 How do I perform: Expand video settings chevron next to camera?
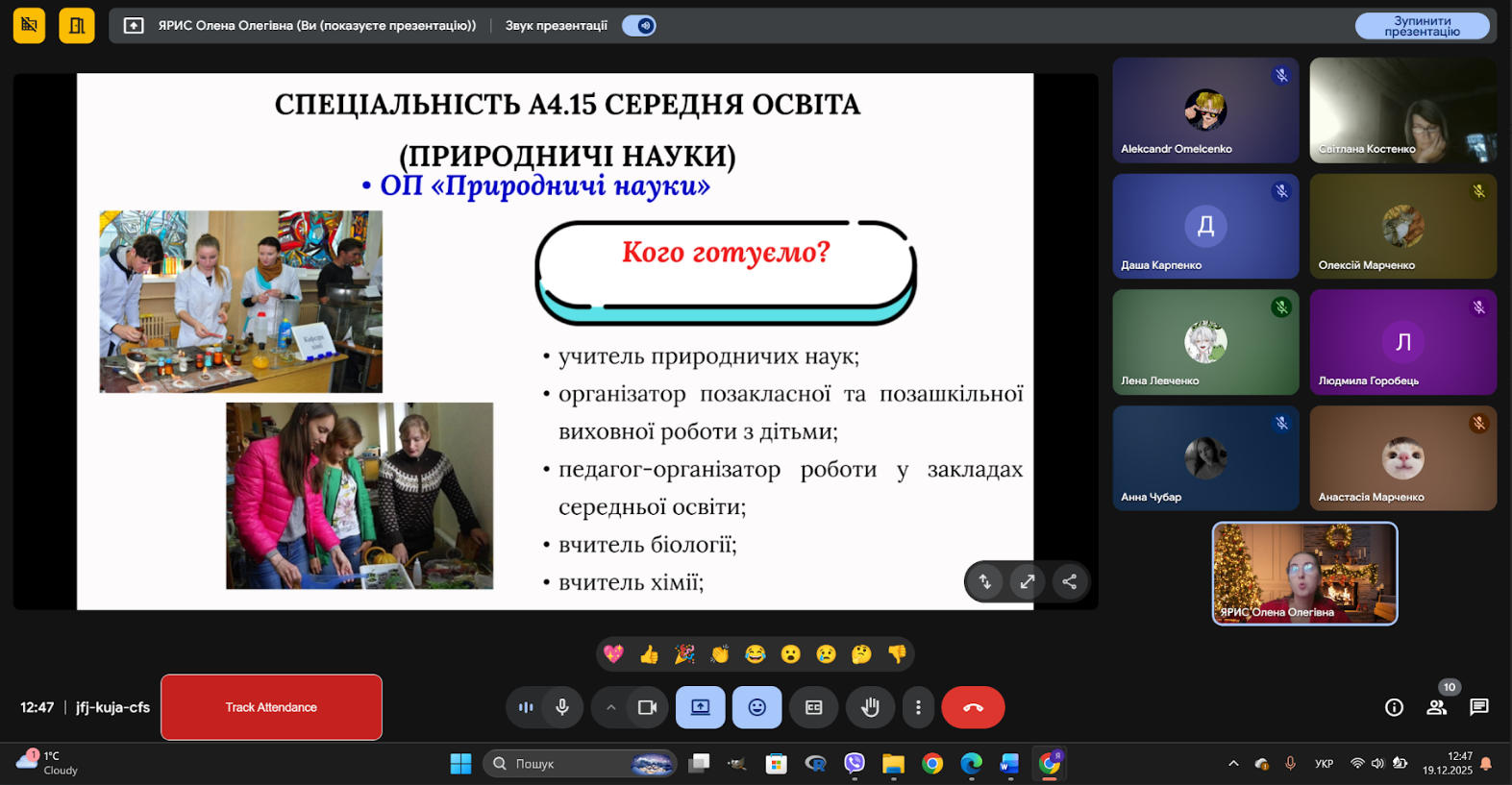coord(610,707)
